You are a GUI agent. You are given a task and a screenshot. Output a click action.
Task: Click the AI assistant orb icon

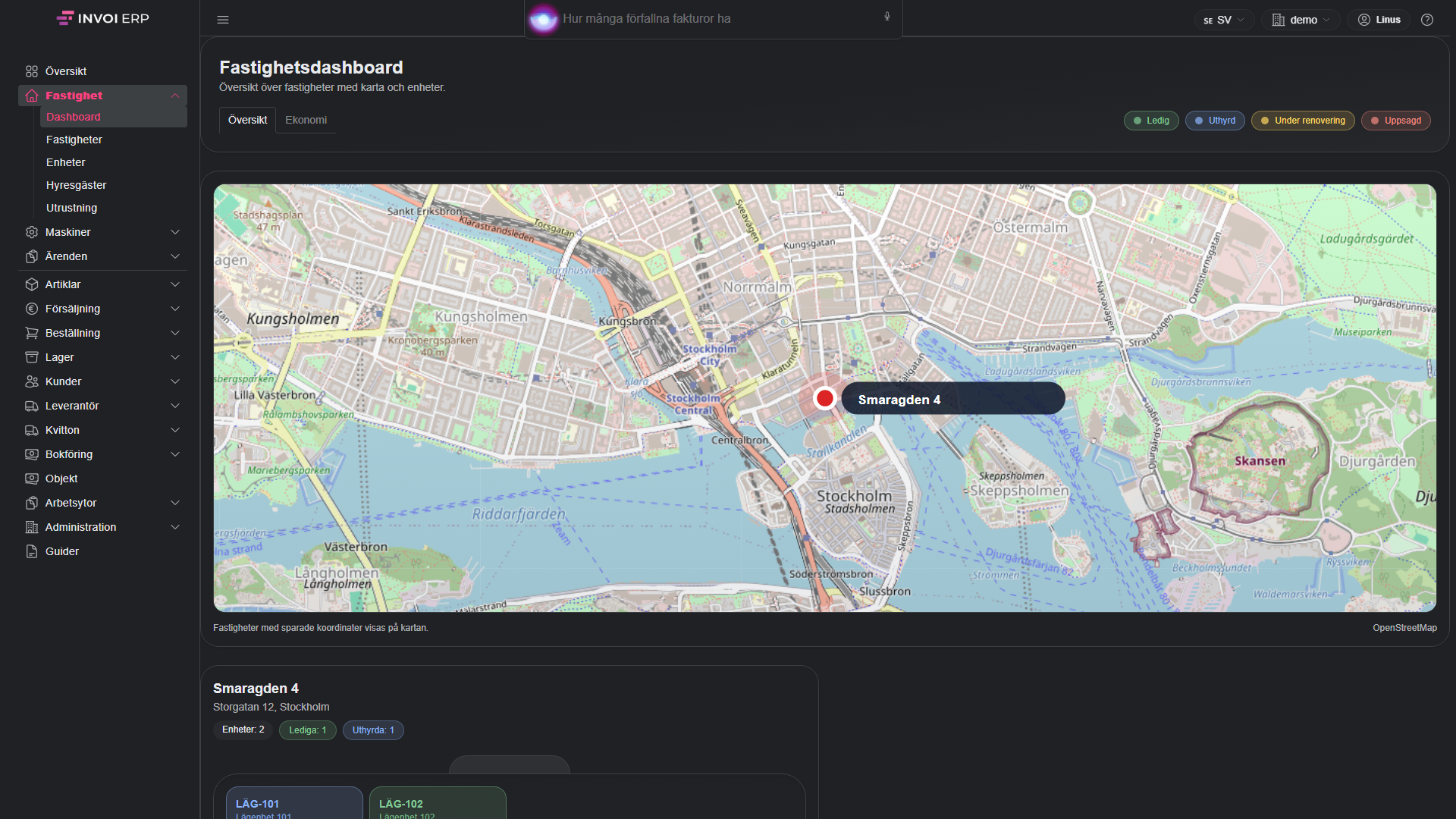[x=543, y=19]
